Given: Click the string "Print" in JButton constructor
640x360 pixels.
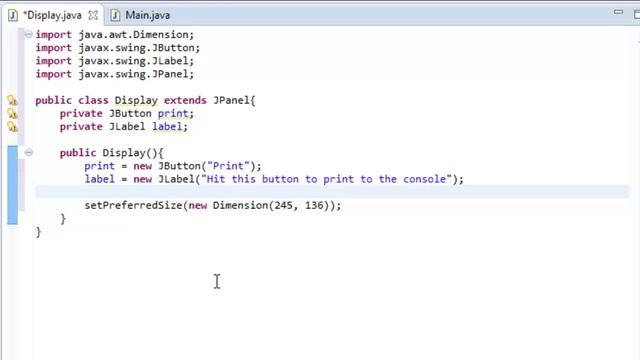Looking at the screenshot, I should [x=228, y=166].
